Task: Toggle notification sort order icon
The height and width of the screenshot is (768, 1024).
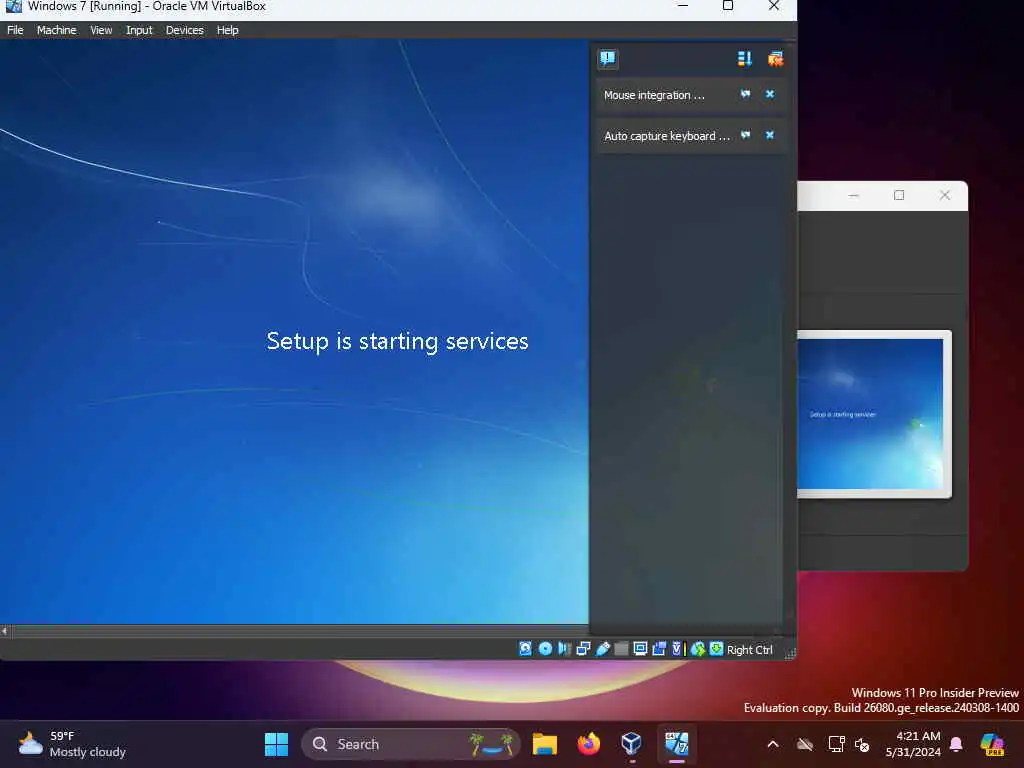Action: (x=744, y=59)
